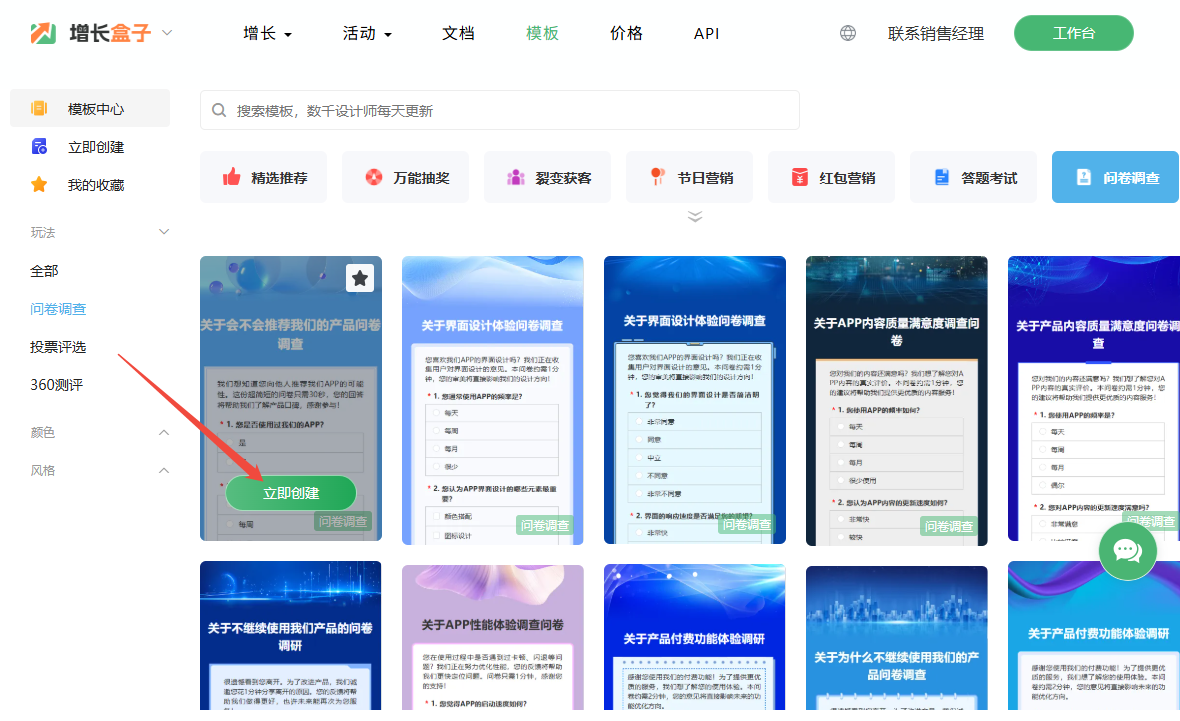The width and height of the screenshot is (1180, 721).
Task: Open the 节日营销 category
Action: pos(691,178)
